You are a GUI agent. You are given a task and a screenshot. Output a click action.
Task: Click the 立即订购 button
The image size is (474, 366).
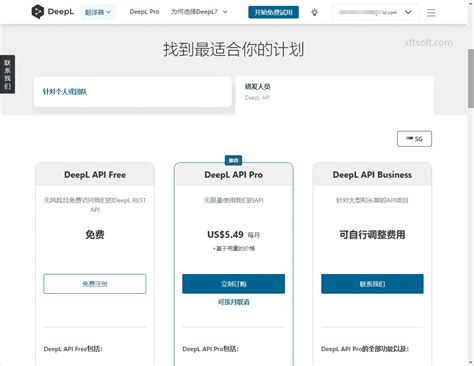pos(233,284)
